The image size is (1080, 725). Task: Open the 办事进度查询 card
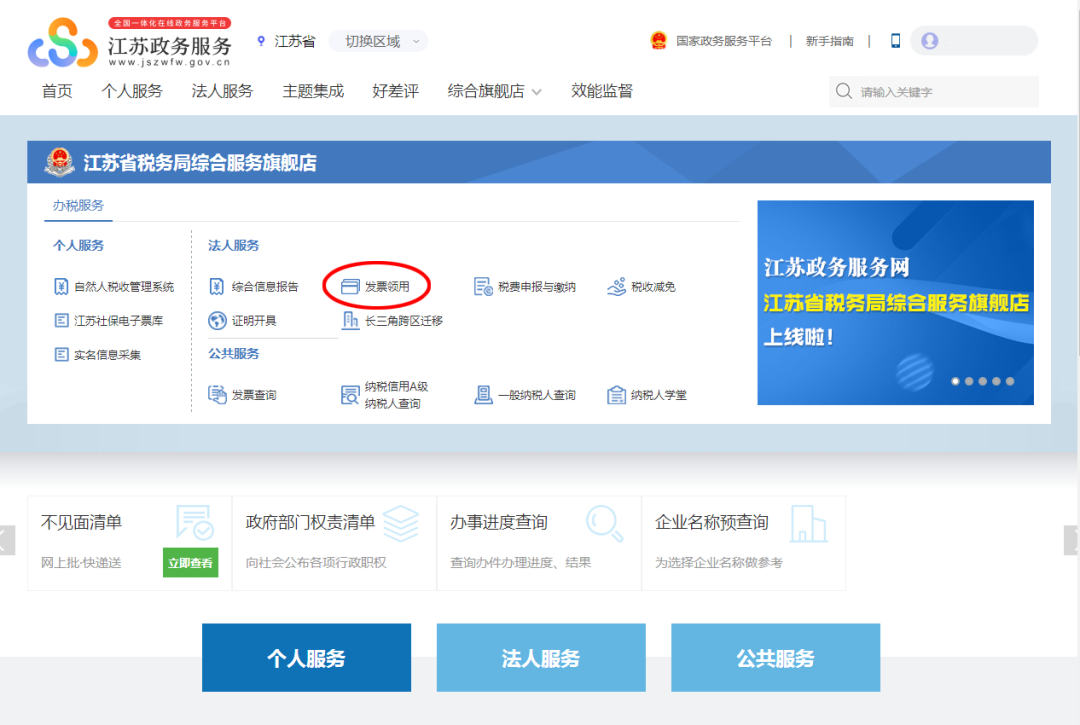point(539,543)
